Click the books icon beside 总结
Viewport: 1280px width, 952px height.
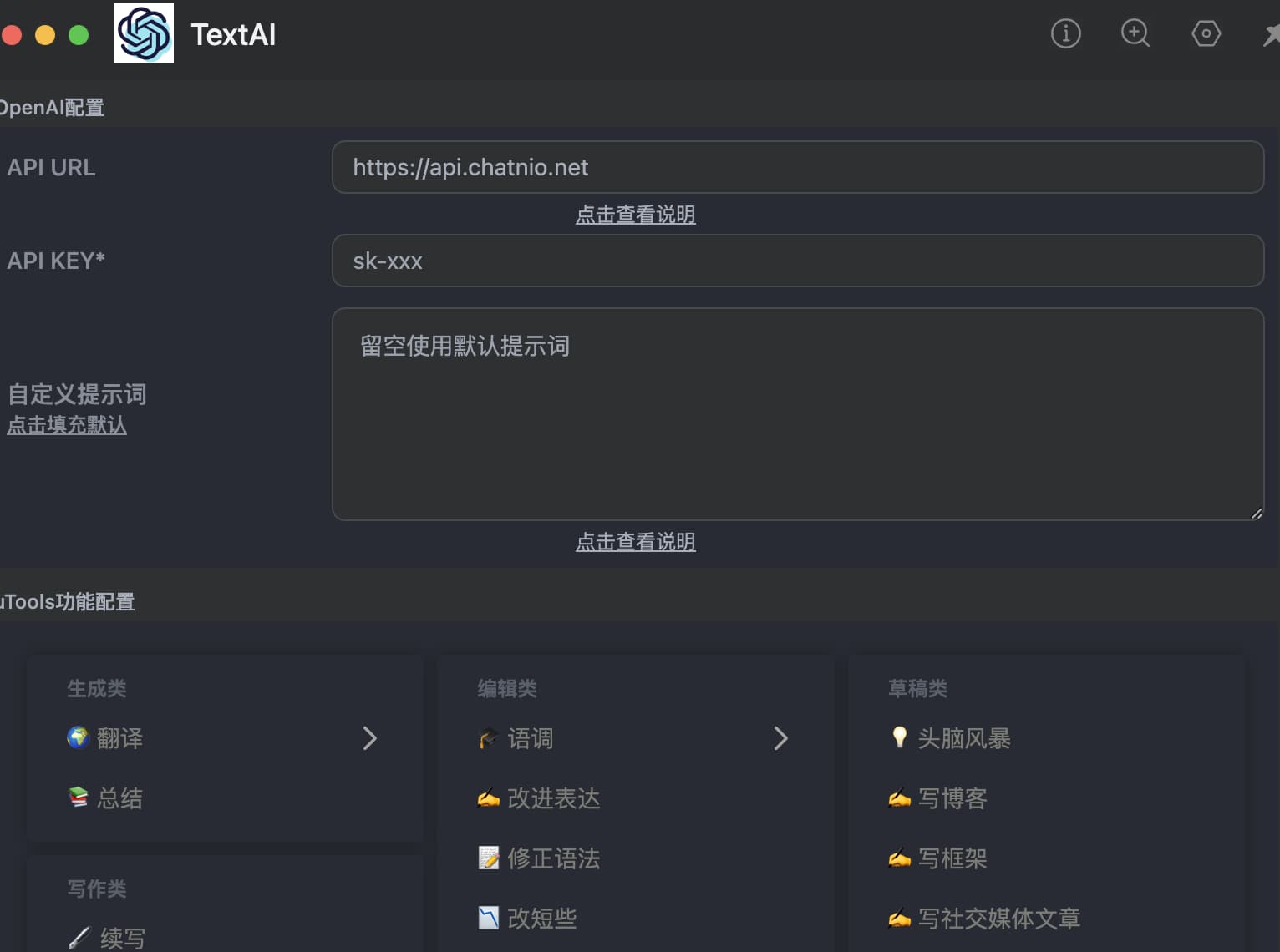[78, 798]
